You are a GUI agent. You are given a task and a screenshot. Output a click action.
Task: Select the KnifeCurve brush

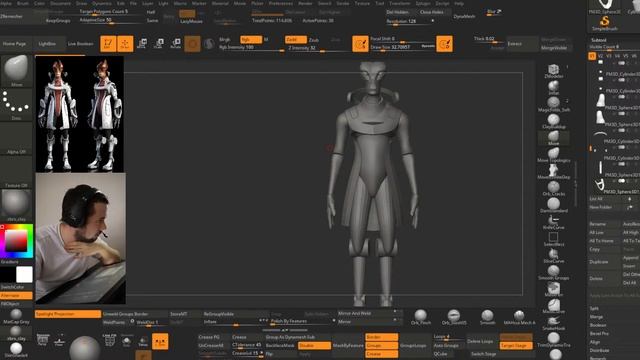pos(553,222)
